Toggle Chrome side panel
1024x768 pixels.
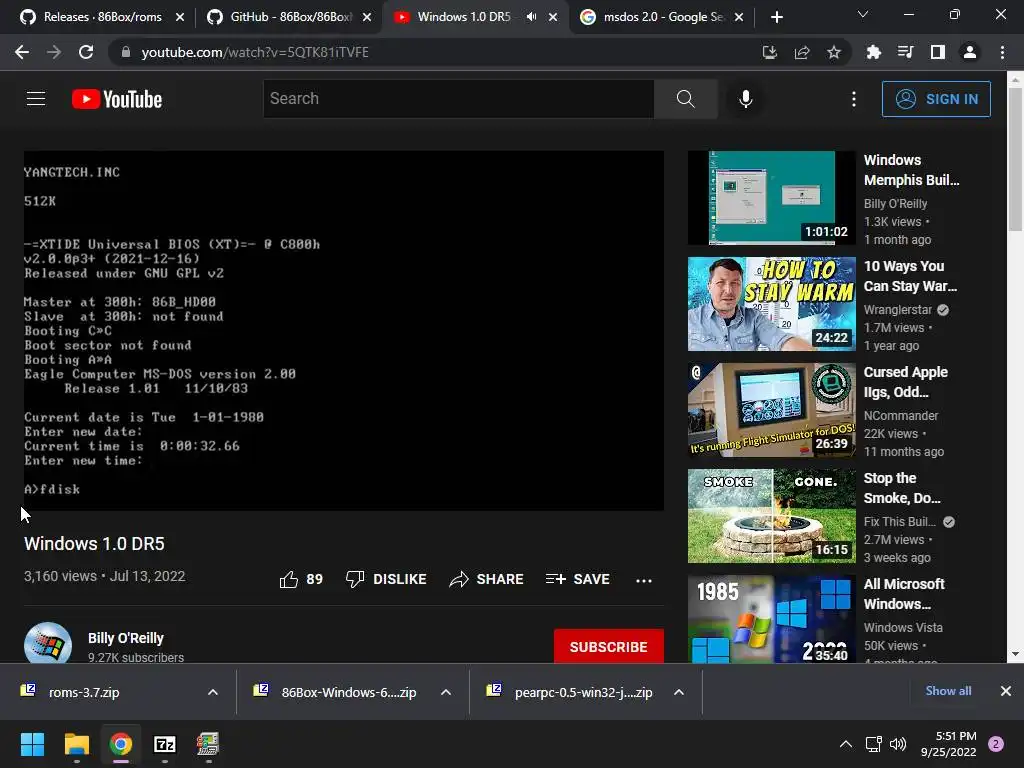[938, 52]
